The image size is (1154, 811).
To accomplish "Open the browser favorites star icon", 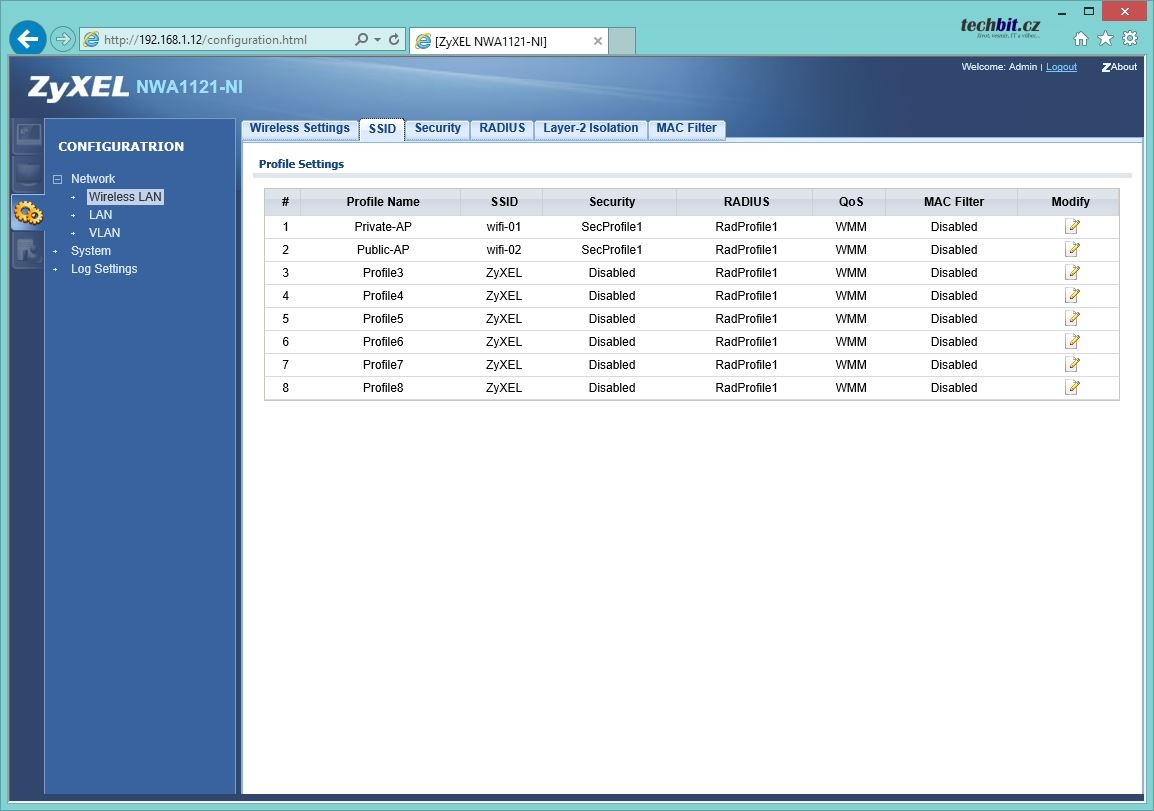I will (1105, 39).
